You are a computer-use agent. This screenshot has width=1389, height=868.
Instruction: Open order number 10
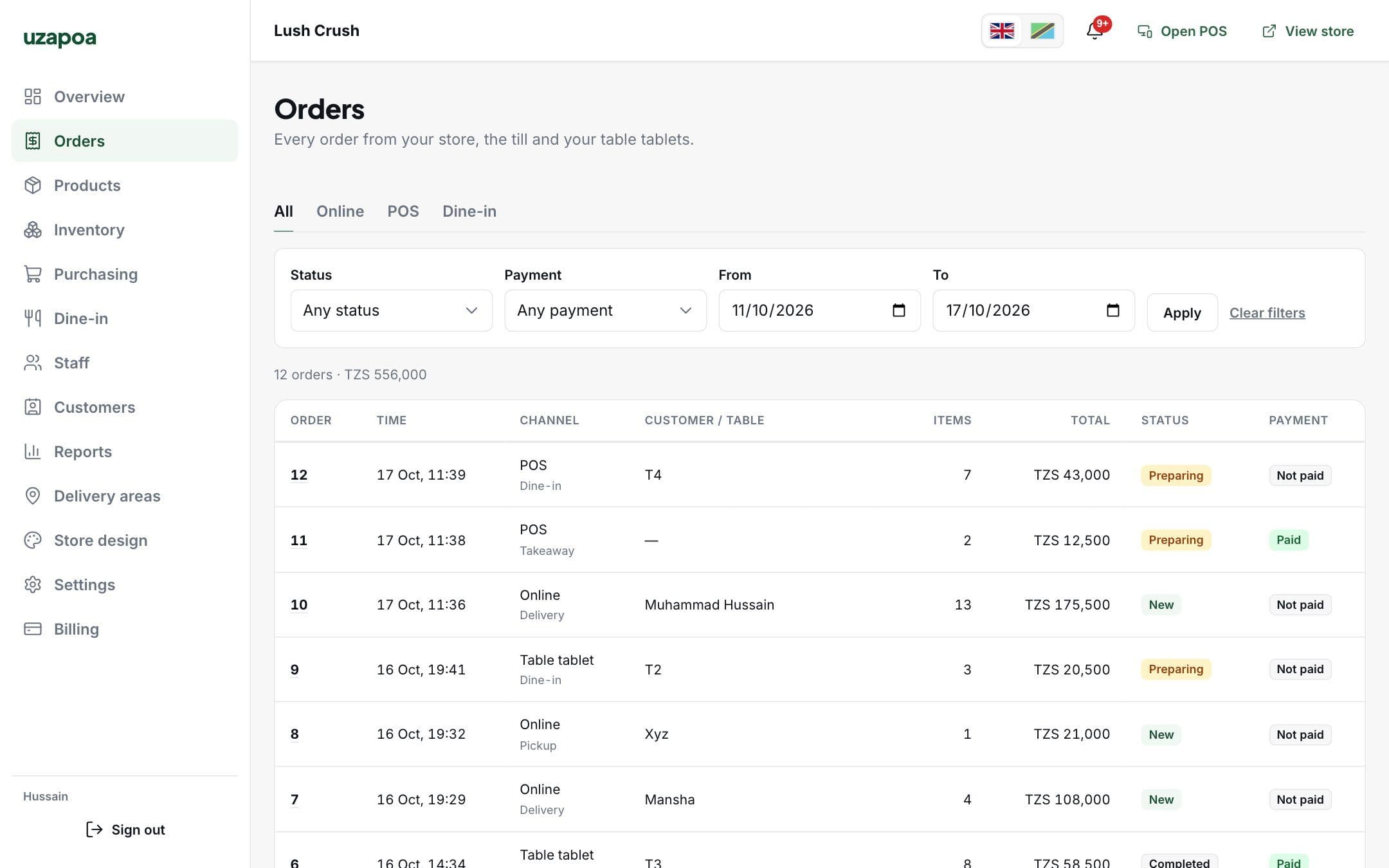tap(299, 605)
